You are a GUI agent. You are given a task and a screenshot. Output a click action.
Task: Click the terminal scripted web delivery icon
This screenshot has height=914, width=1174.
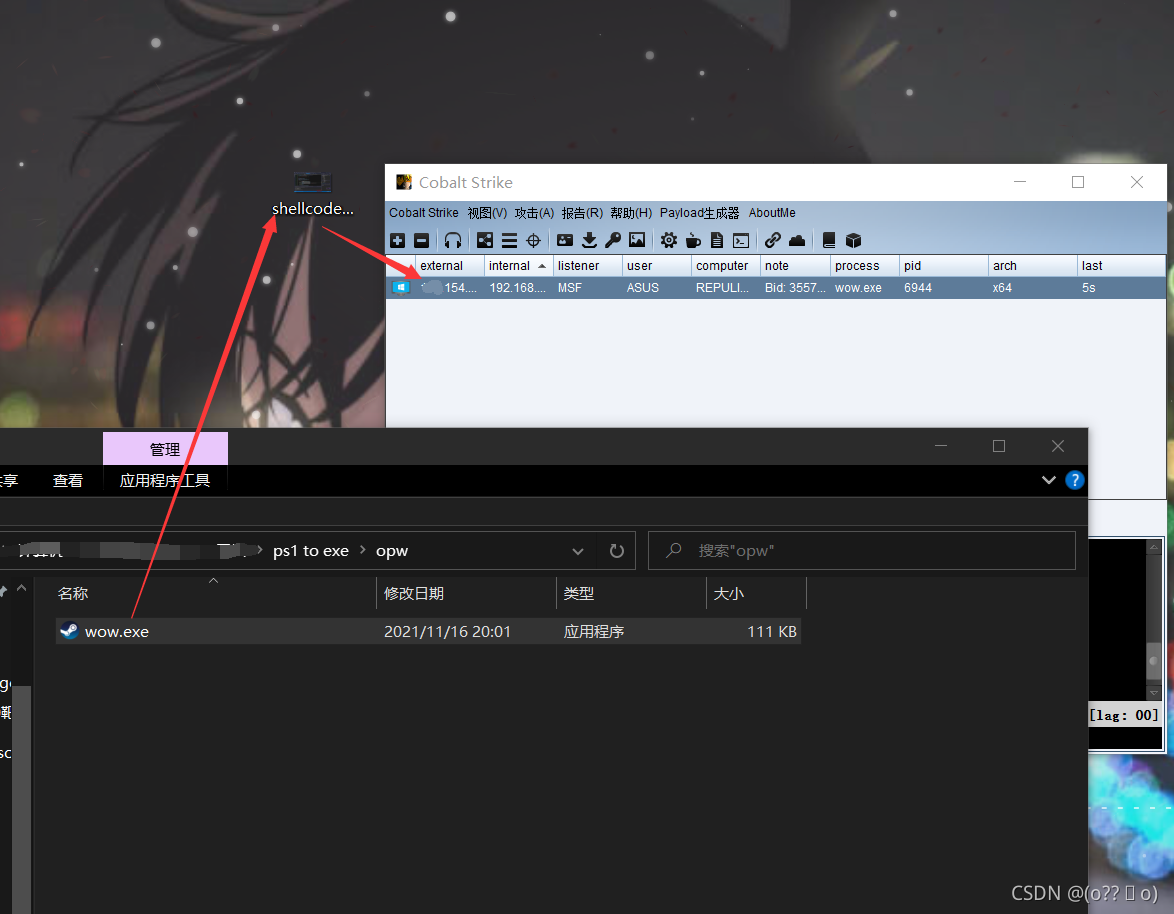coord(741,240)
